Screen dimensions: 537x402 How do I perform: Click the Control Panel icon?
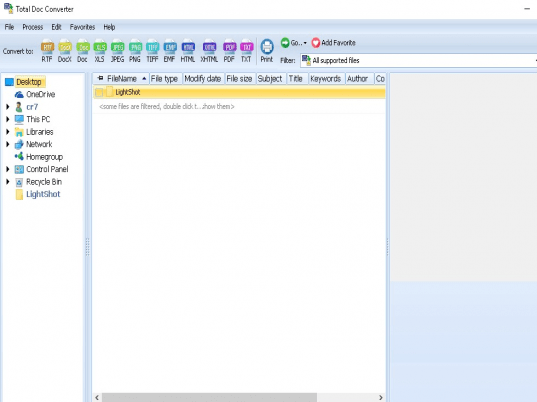[x=19, y=169]
